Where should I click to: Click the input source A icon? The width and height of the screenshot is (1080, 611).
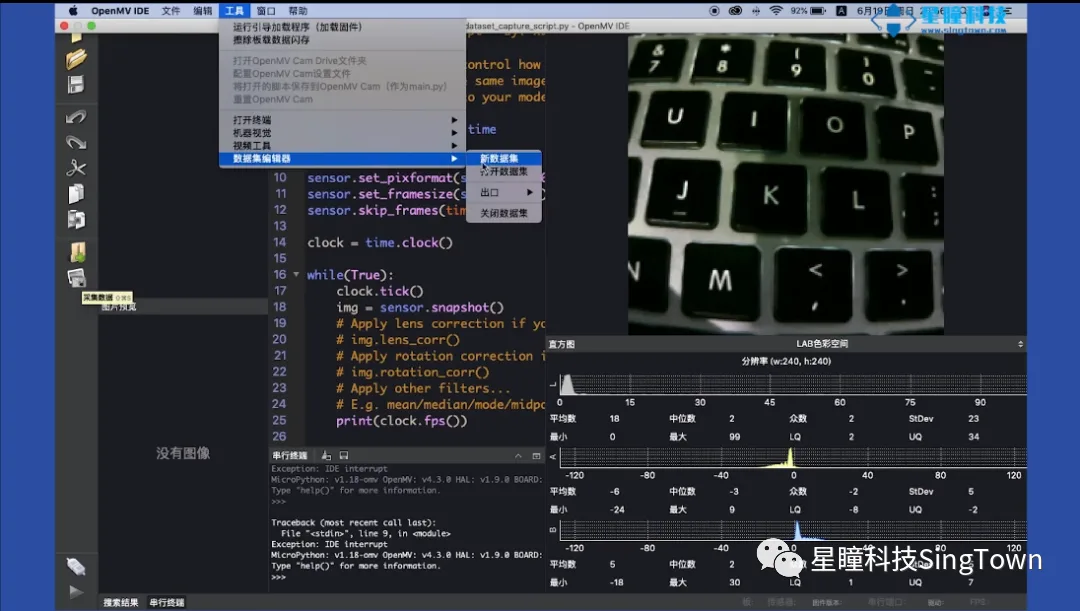[841, 10]
